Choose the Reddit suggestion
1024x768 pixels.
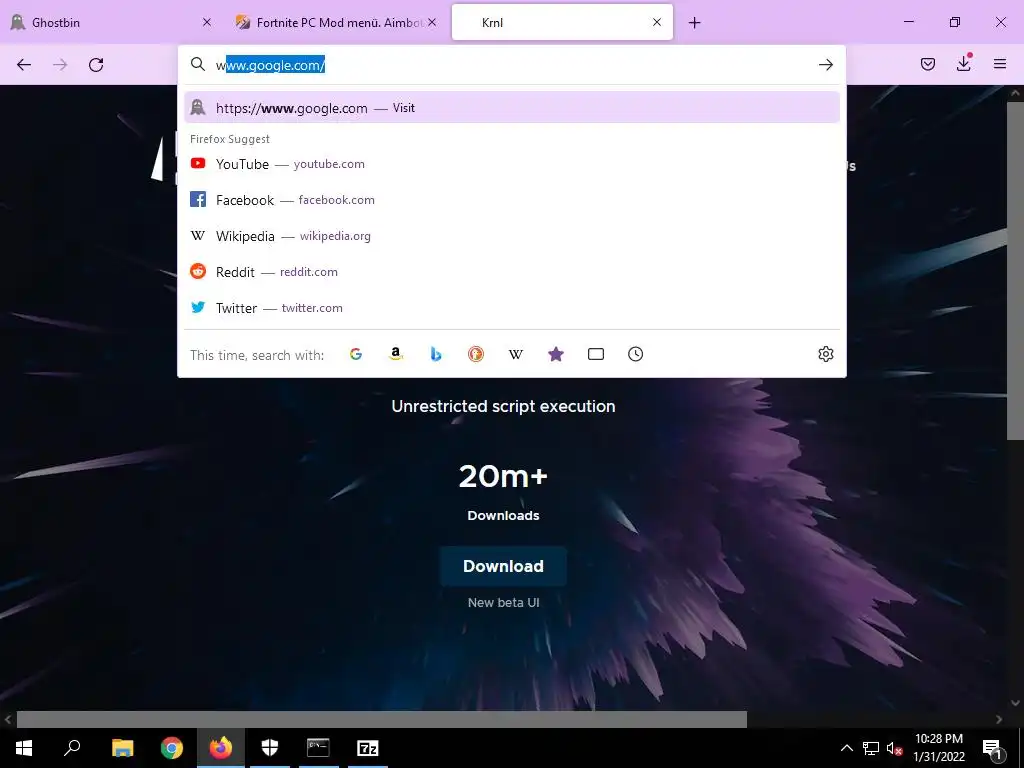point(511,272)
